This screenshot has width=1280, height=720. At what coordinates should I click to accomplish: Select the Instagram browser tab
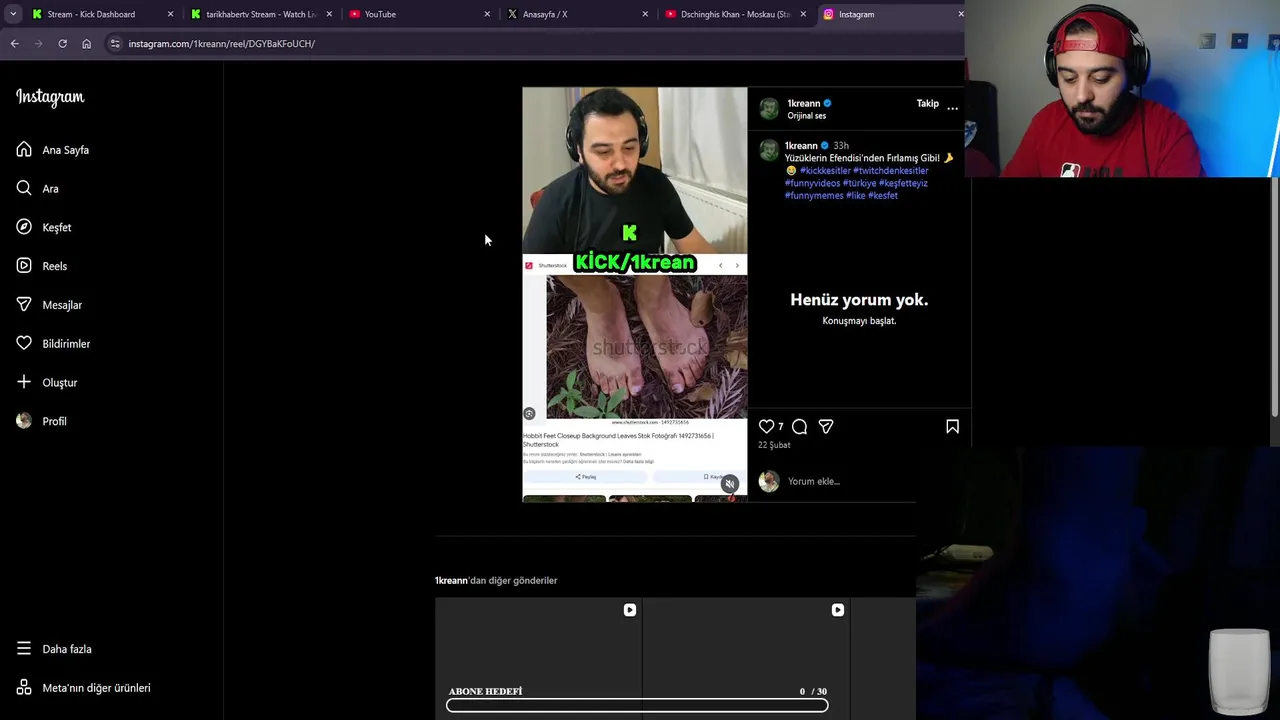click(856, 14)
